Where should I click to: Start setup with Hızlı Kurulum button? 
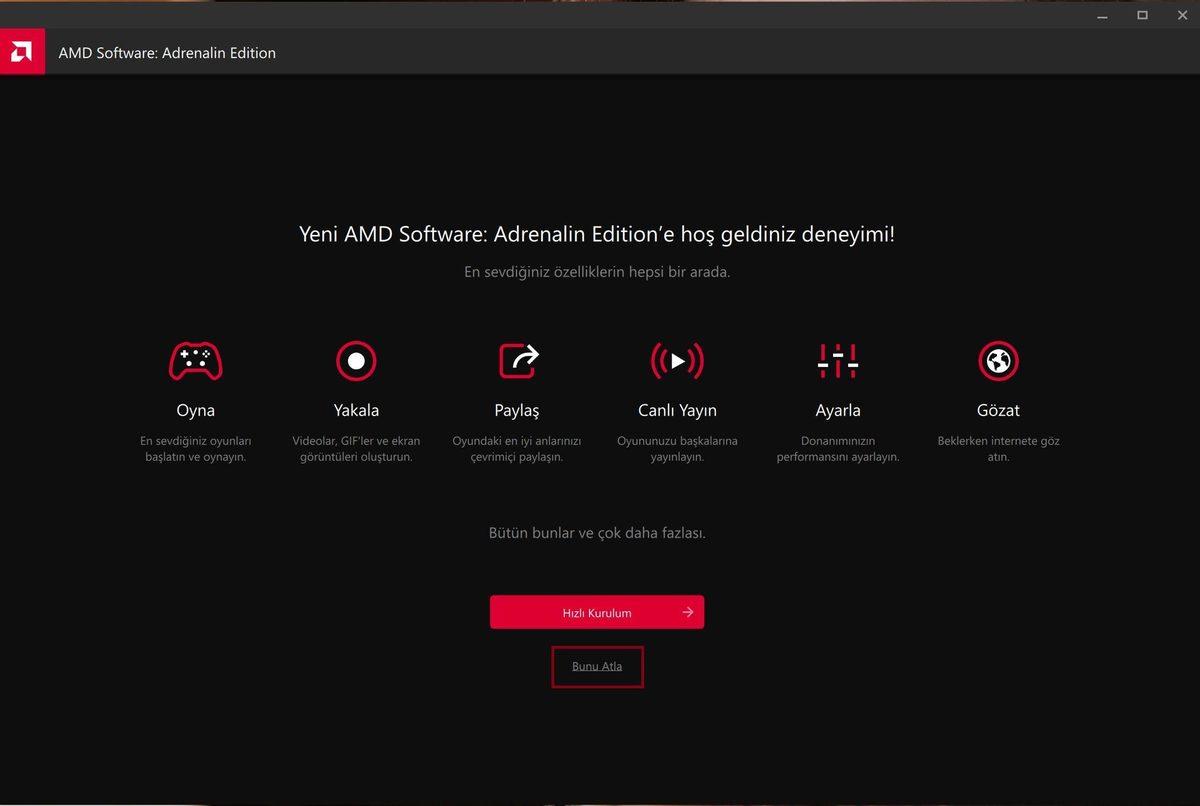(597, 612)
